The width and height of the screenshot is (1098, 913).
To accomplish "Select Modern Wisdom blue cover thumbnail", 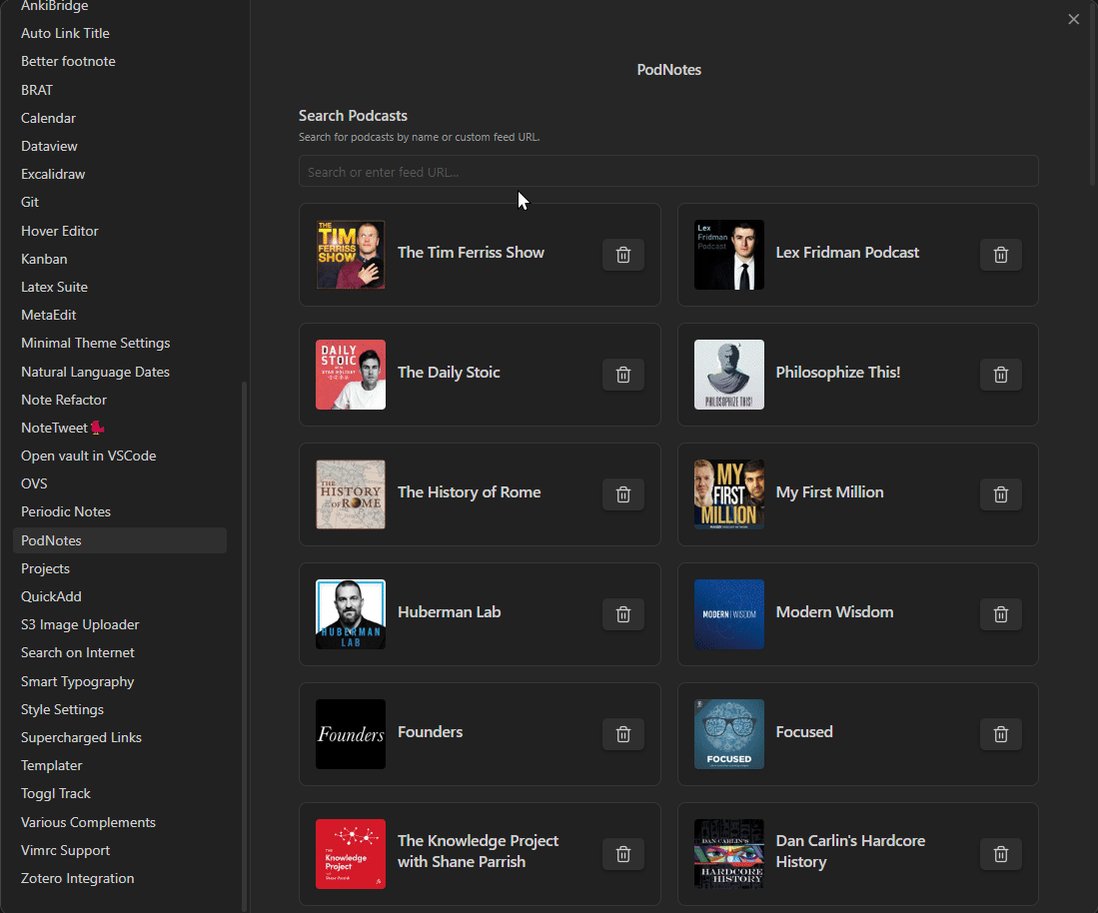I will point(729,614).
